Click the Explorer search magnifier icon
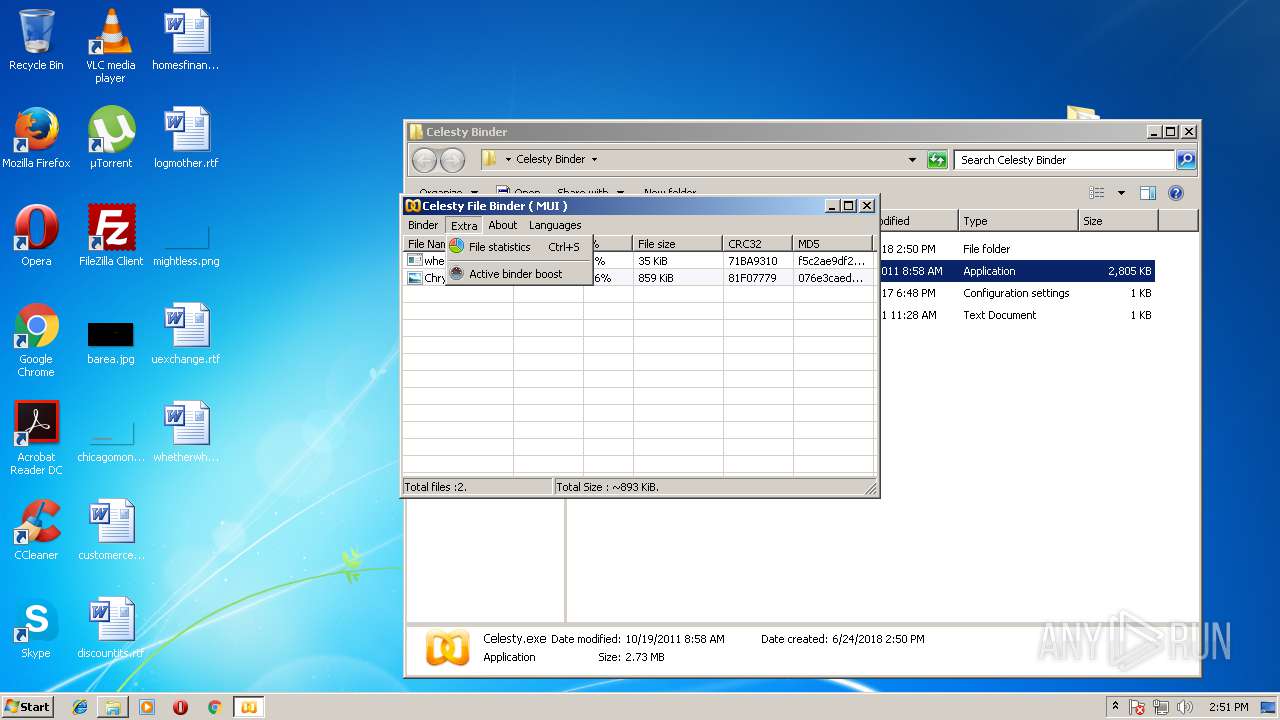Screen dimensions: 1280x720 tap(1185, 160)
